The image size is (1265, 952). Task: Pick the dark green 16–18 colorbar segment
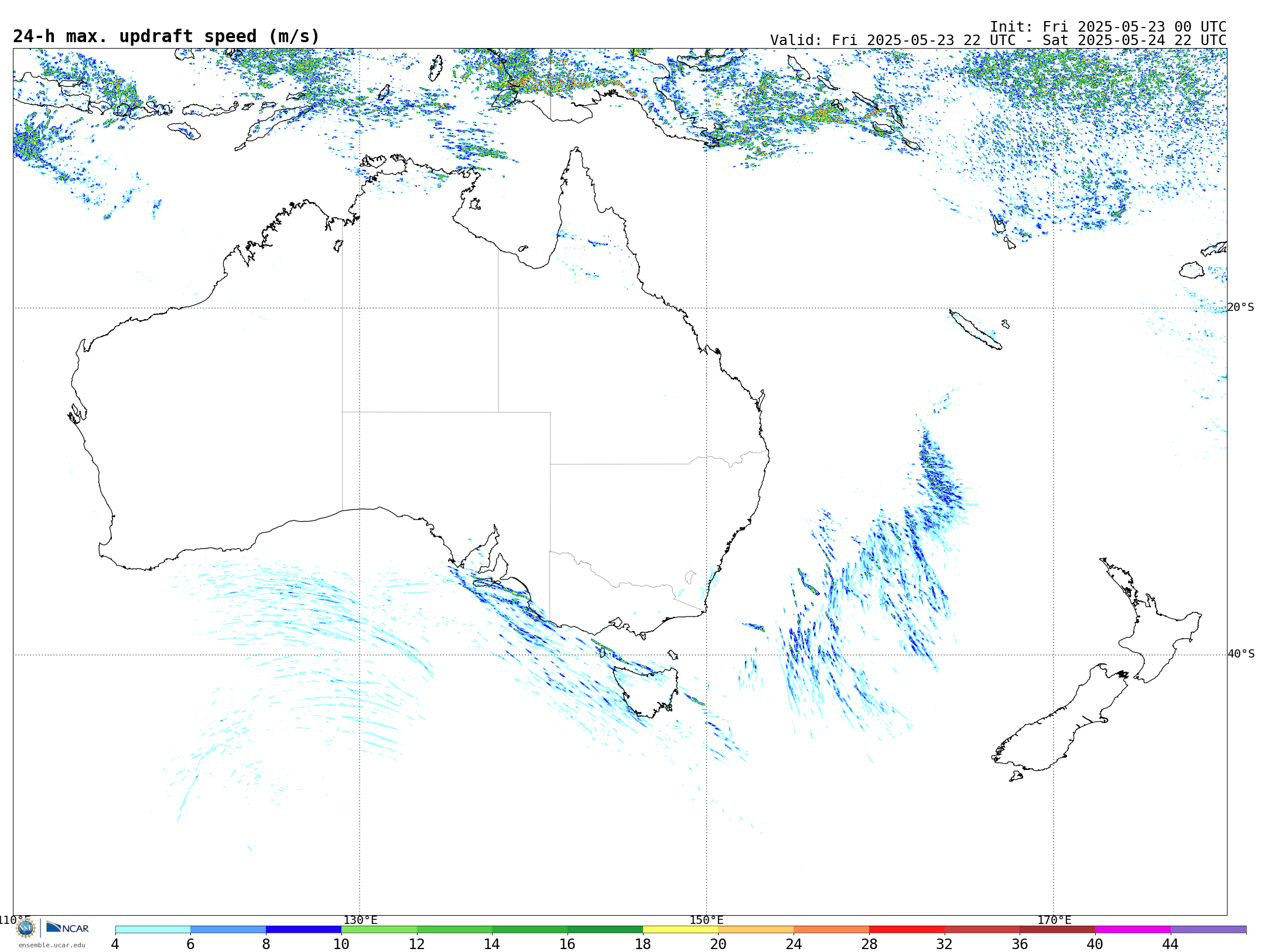tap(606, 930)
